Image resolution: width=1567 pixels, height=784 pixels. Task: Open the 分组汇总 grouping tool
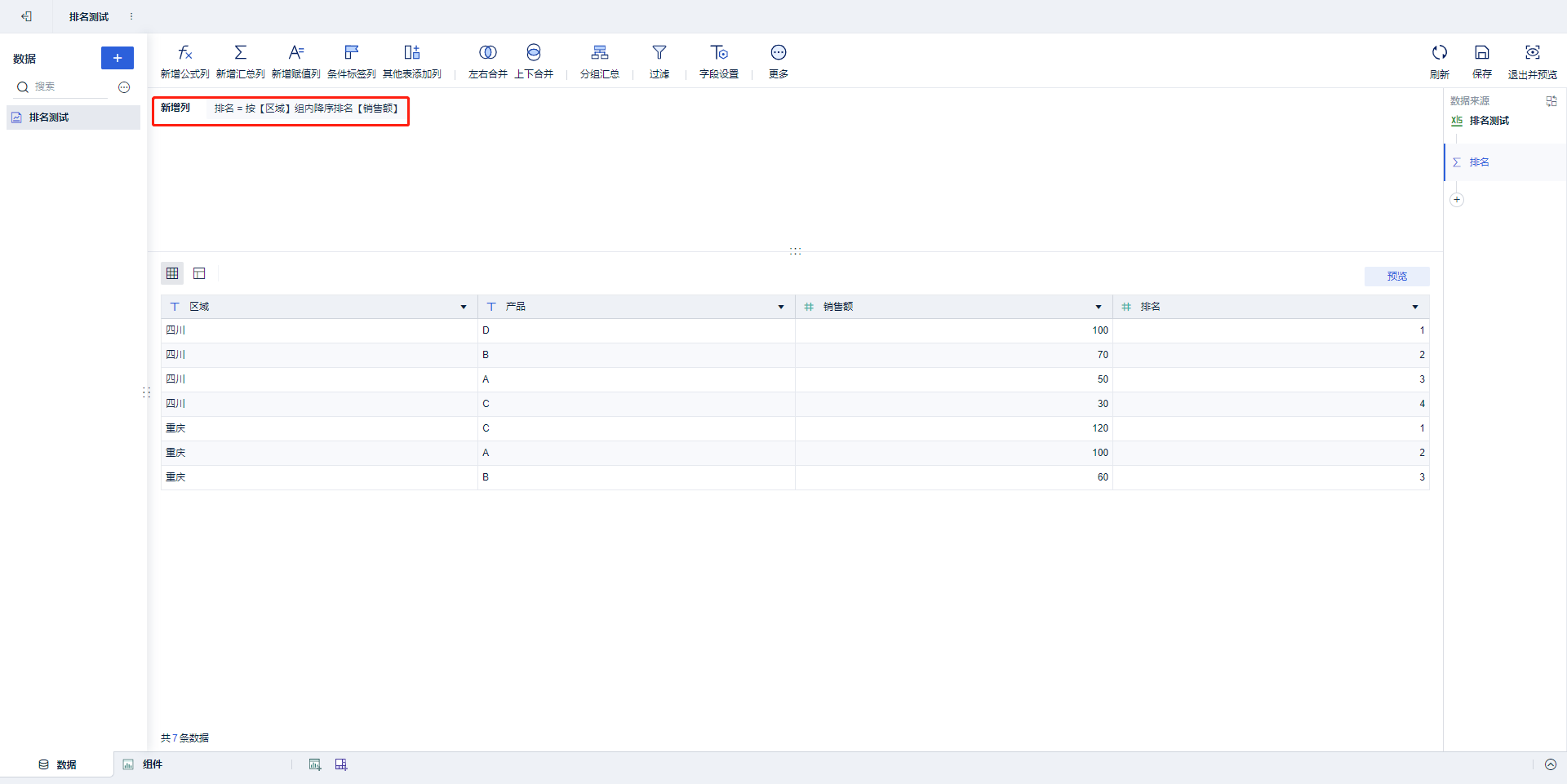click(600, 53)
